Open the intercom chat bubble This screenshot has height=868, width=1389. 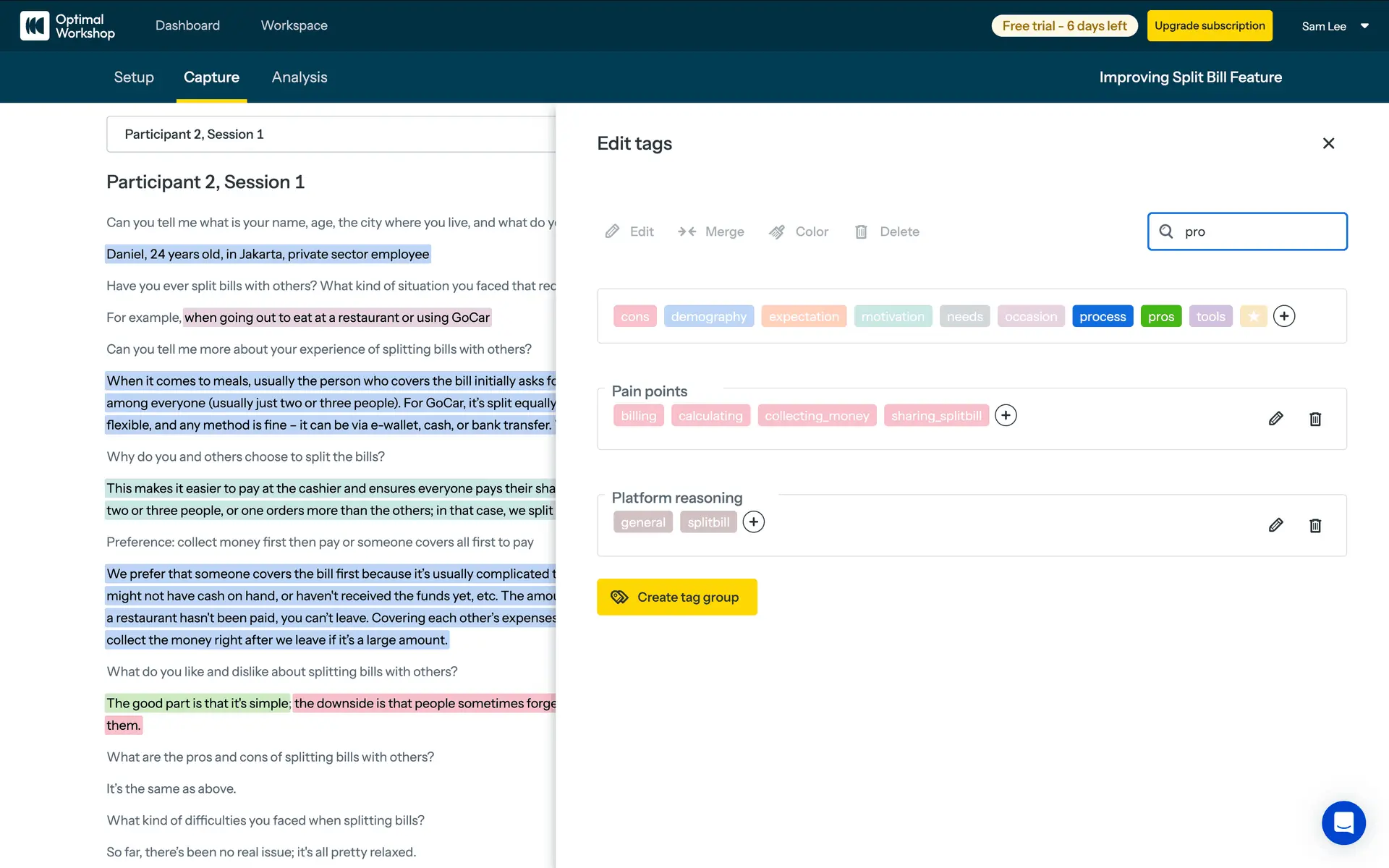(x=1343, y=822)
